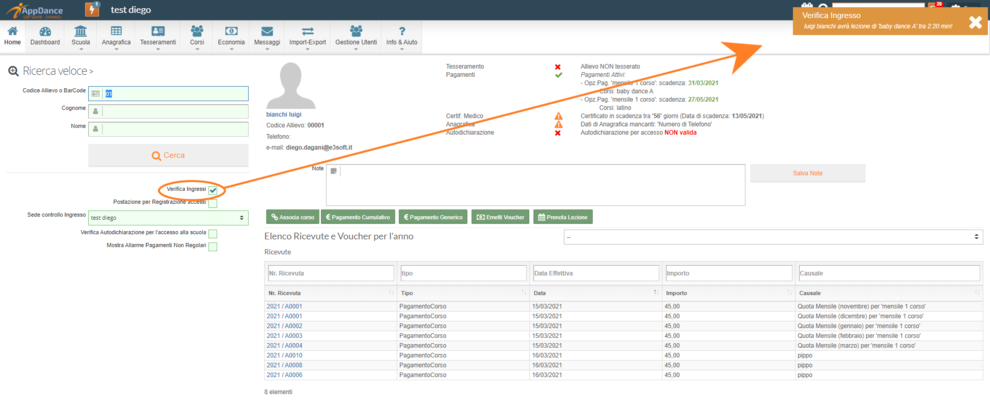Click the green checkmark next to Pagamenti
The image size is (990, 406).
(x=558, y=75)
